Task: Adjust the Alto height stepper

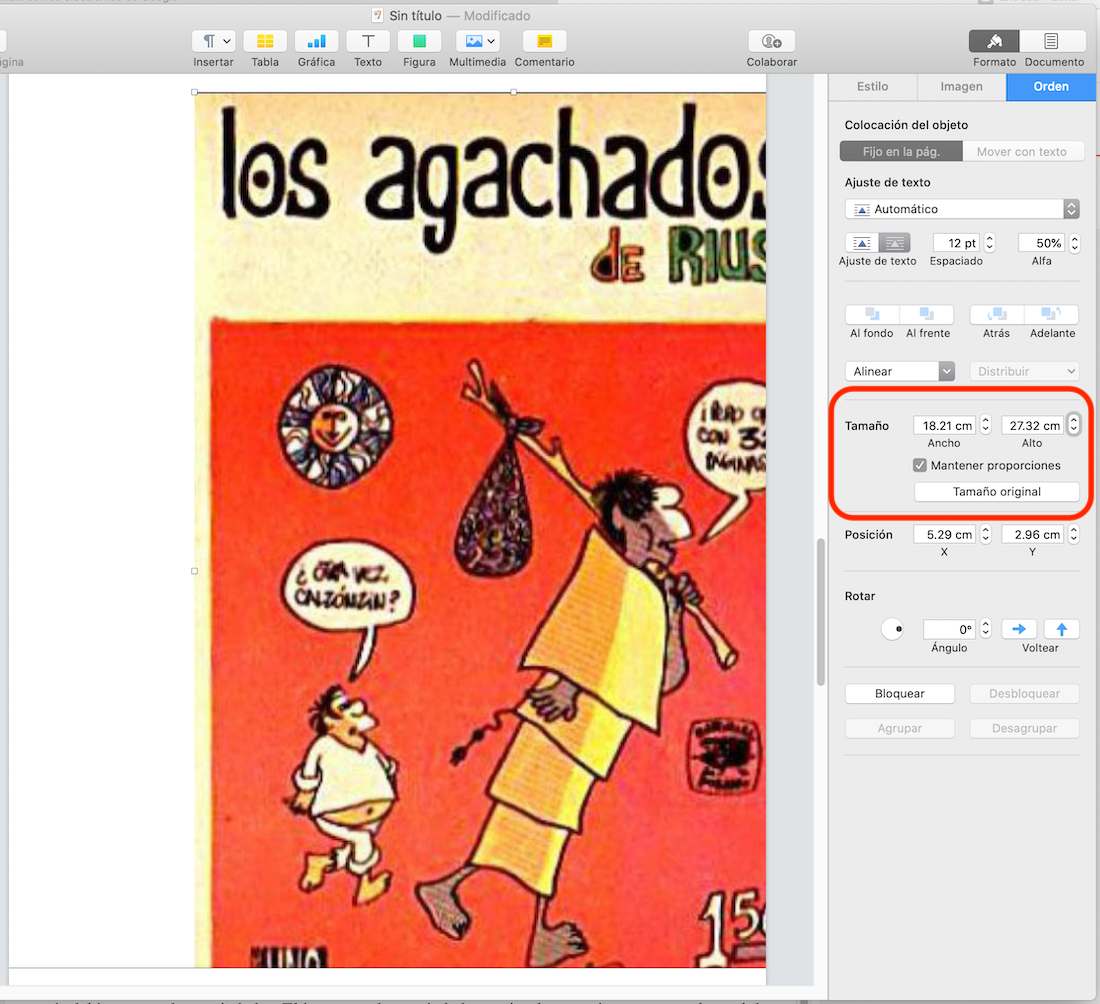Action: click(1073, 425)
